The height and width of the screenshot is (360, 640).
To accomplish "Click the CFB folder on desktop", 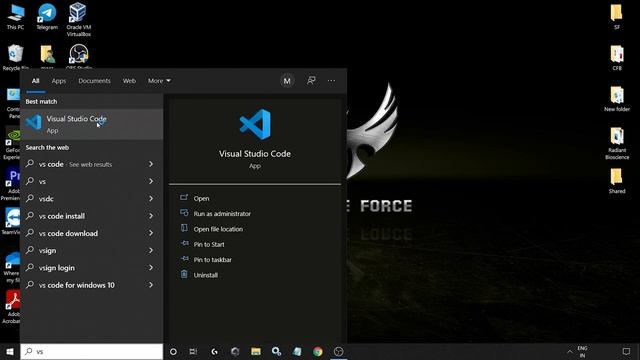I will click(x=617, y=58).
